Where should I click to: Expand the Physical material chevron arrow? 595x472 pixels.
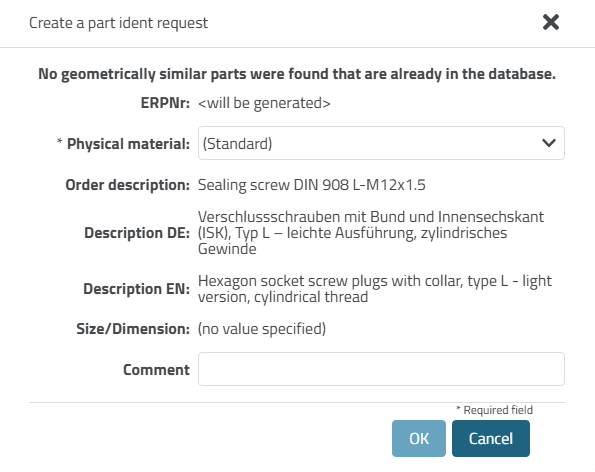point(549,143)
